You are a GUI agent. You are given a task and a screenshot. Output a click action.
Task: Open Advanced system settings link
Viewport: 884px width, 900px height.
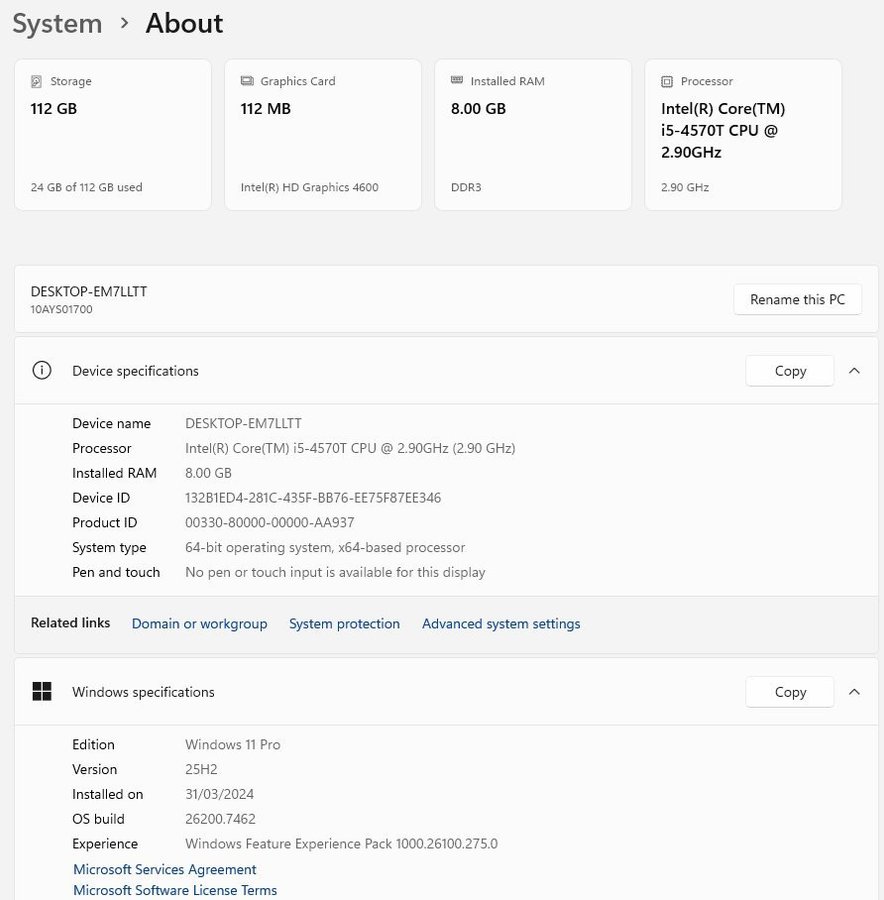pyautogui.click(x=500, y=624)
